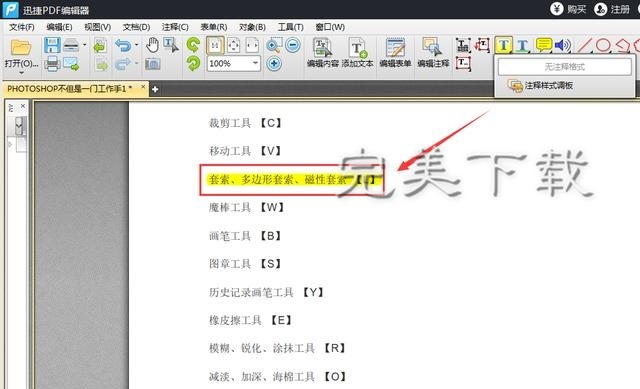The image size is (640, 389).
Task: Click the text line 魔棒工具 【W】
Action: coord(246,207)
